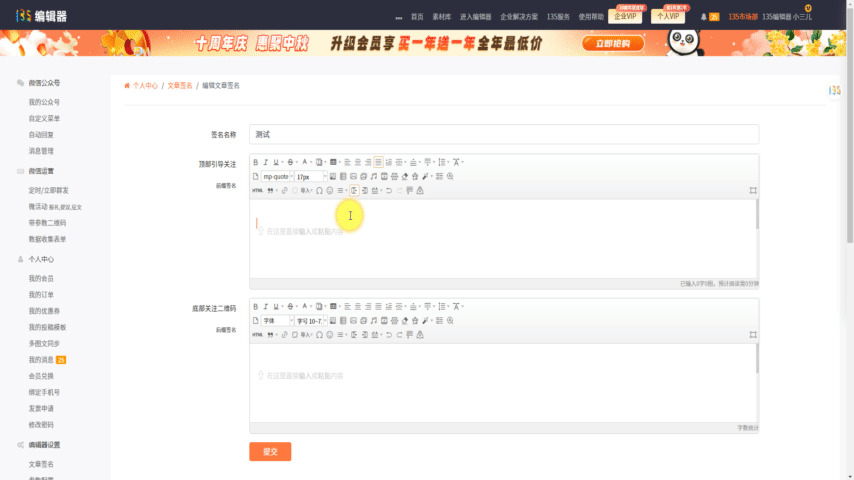The height and width of the screenshot is (480, 854).
Task: Switch bottom editor to HTML source
Action: click(258, 335)
